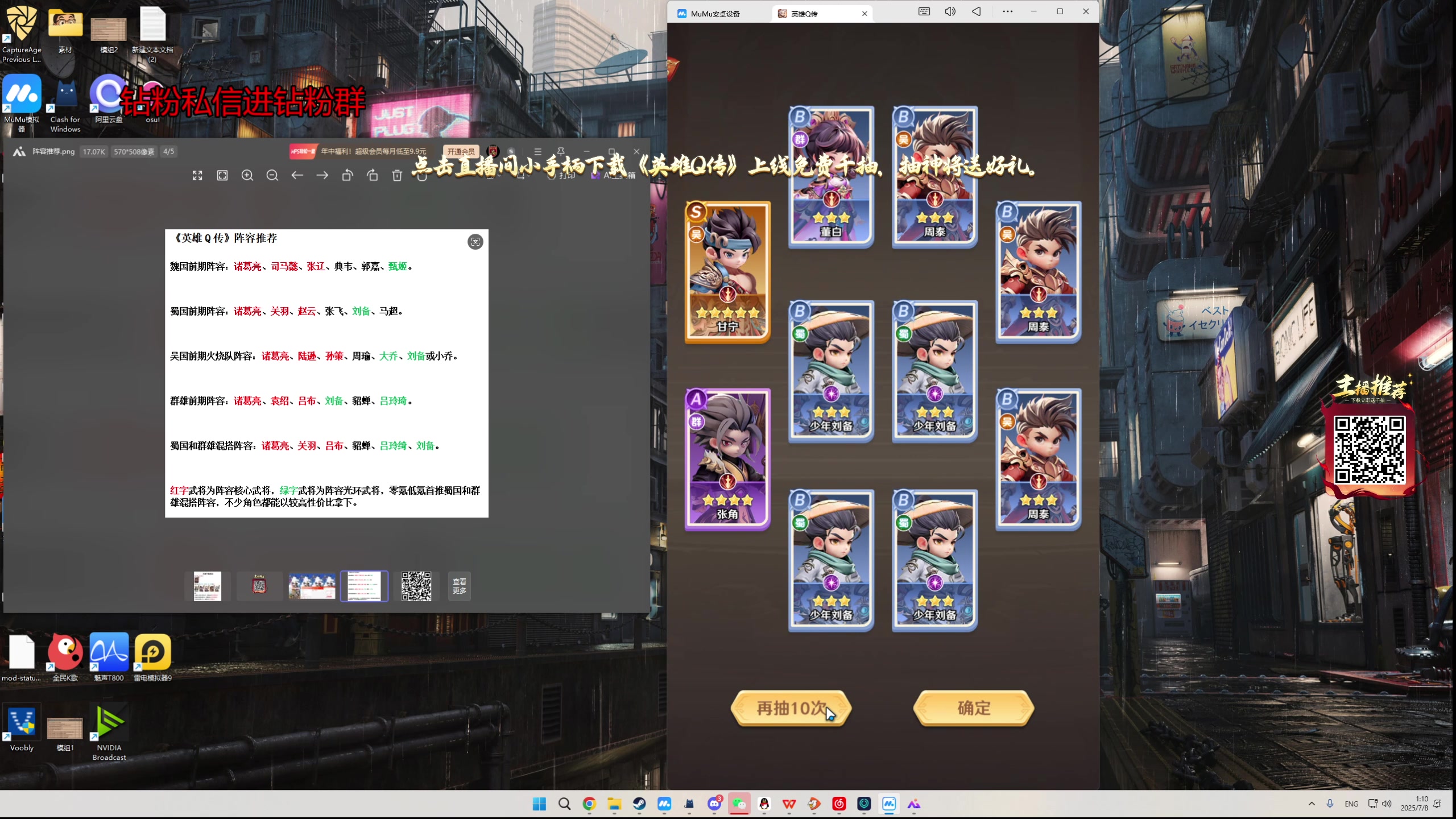Viewport: 1456px width, 819px height.
Task: Delete the image using trash icon
Action: coord(397,175)
